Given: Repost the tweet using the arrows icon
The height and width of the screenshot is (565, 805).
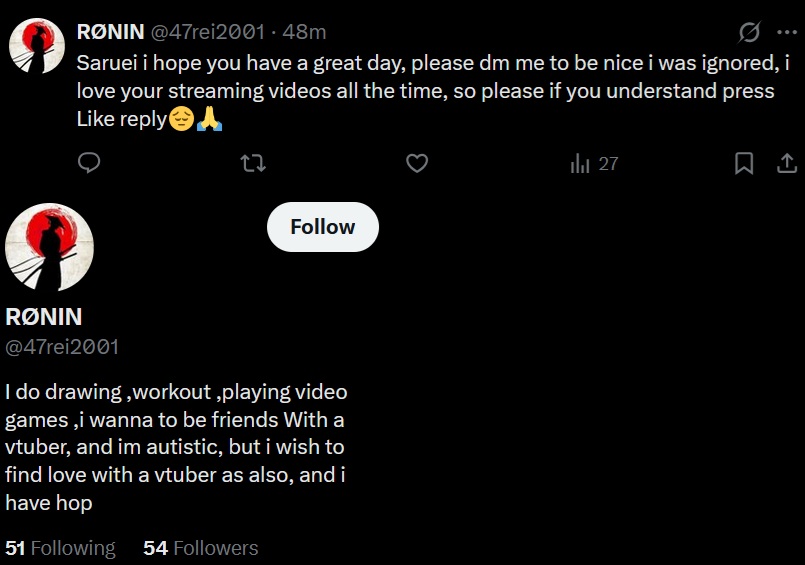Looking at the screenshot, I should pos(253,163).
